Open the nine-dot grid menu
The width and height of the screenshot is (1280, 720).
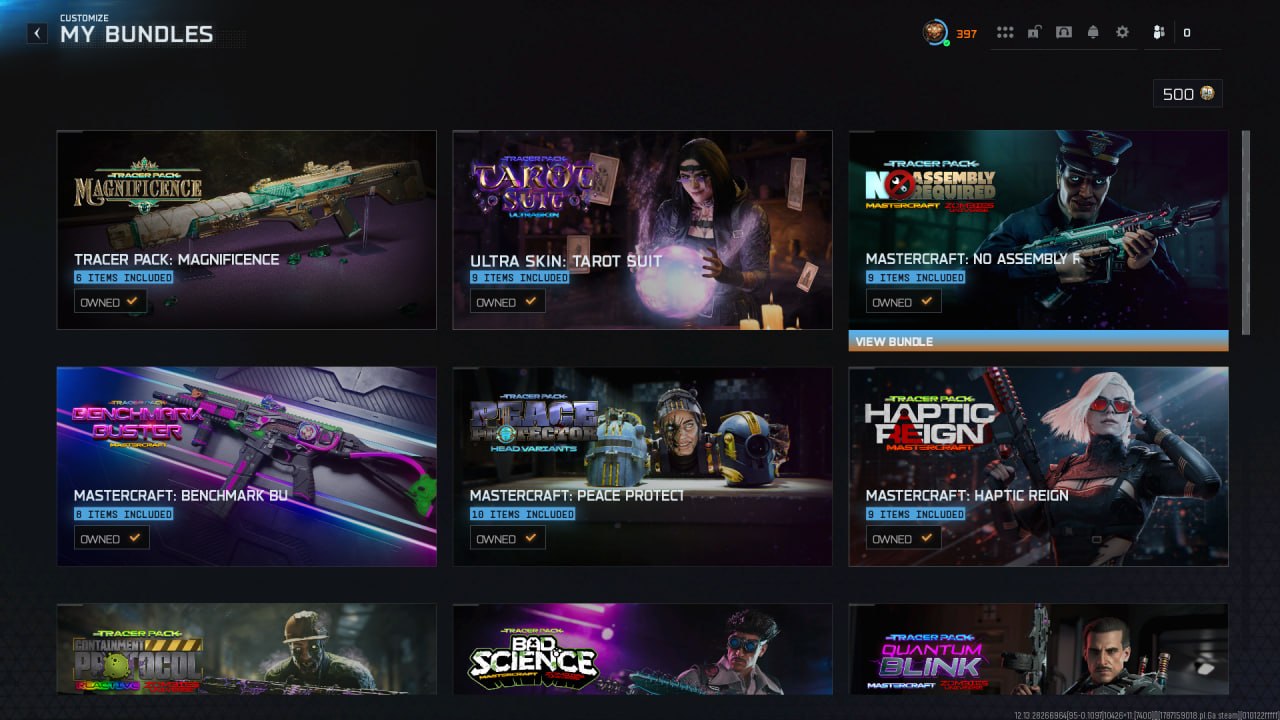tap(1005, 33)
